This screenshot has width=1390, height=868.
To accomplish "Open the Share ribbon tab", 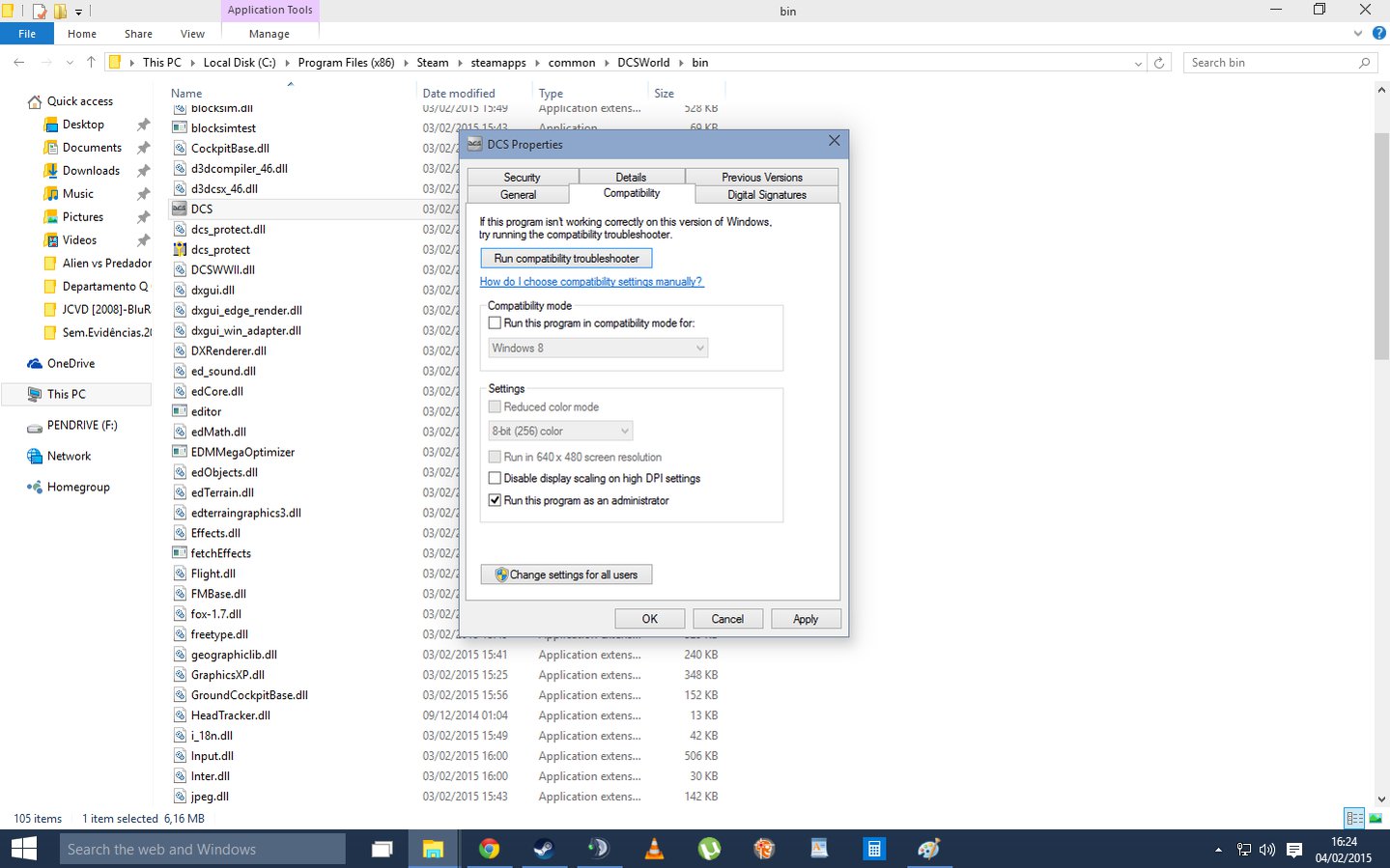I will click(138, 34).
